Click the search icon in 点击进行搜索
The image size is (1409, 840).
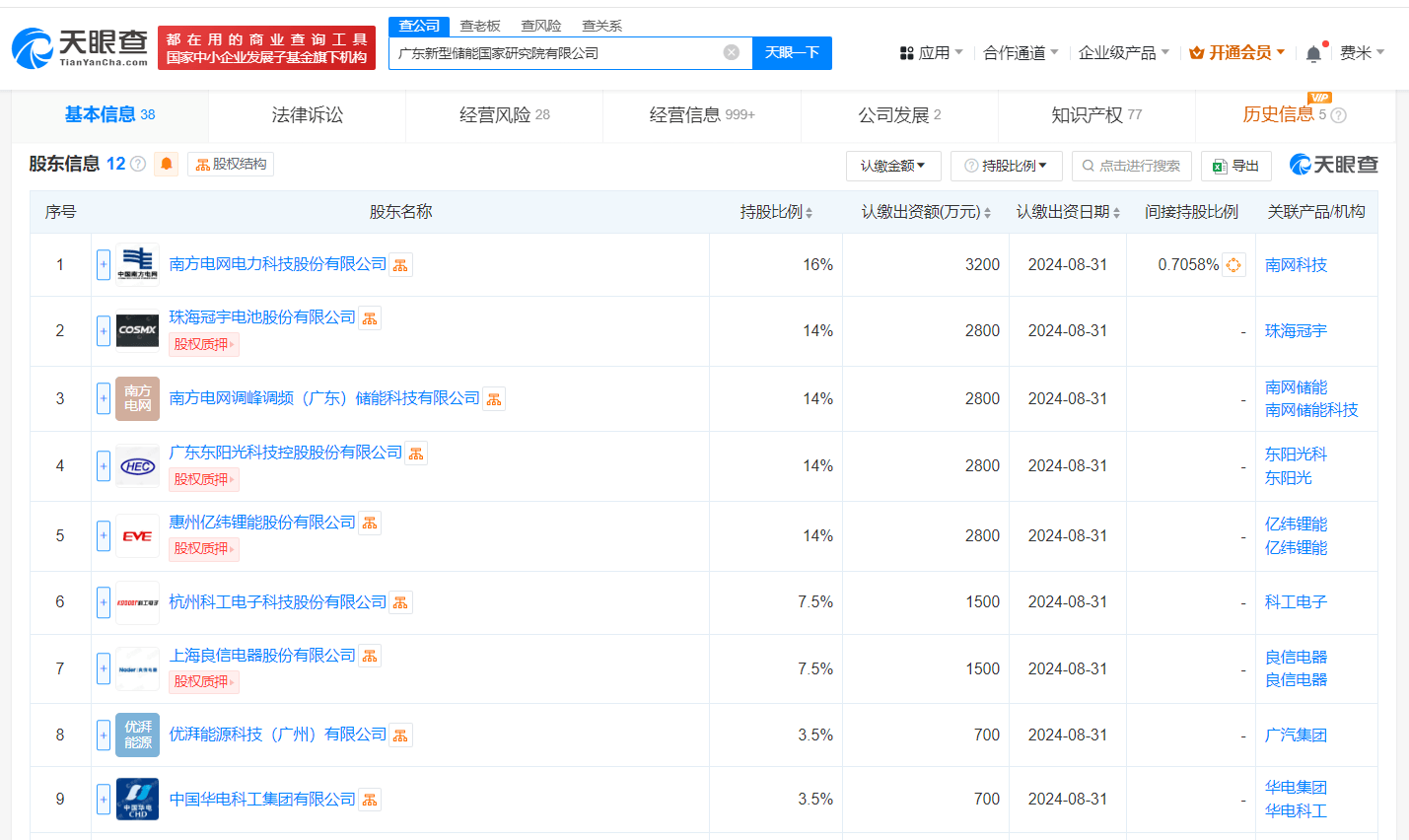1088,166
